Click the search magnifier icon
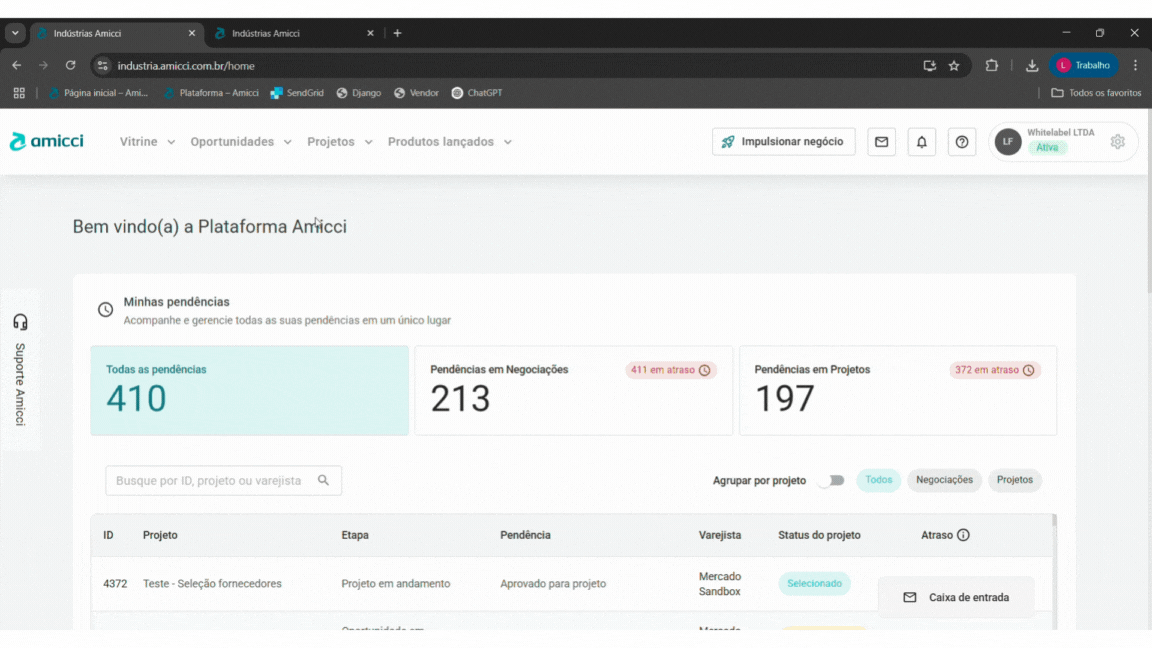1152x648 pixels. click(x=323, y=480)
